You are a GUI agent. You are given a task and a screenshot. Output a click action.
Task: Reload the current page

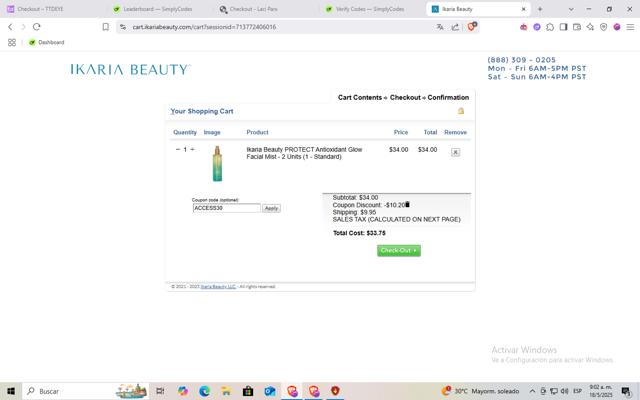click(37, 27)
